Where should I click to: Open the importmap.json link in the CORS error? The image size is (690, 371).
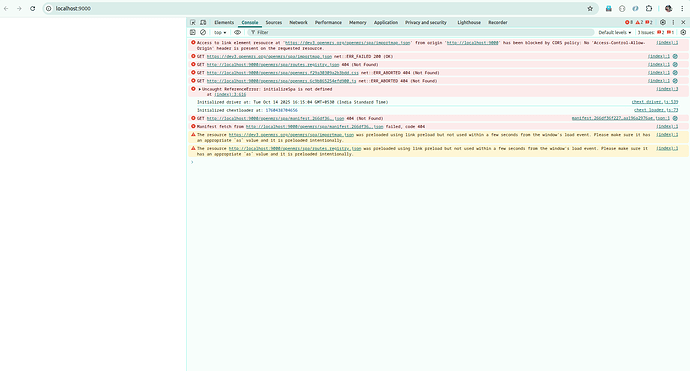pos(348,43)
